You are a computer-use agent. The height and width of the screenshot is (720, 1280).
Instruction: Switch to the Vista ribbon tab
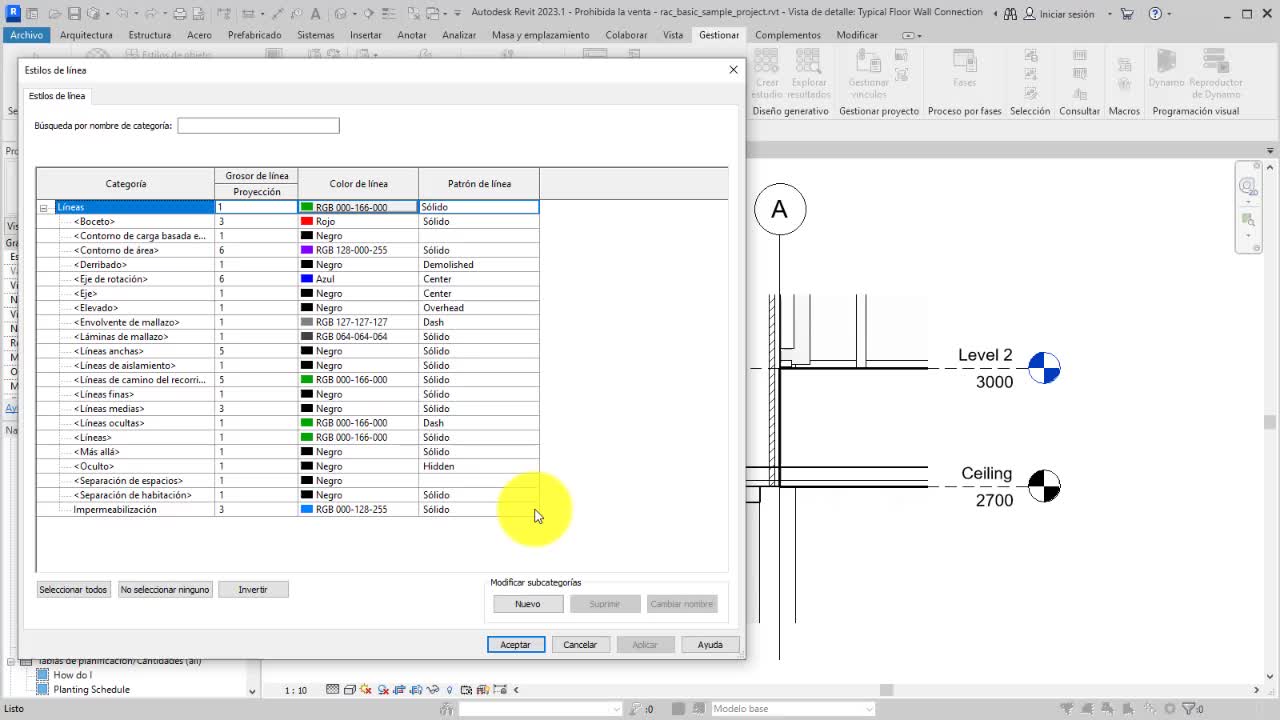(x=673, y=35)
